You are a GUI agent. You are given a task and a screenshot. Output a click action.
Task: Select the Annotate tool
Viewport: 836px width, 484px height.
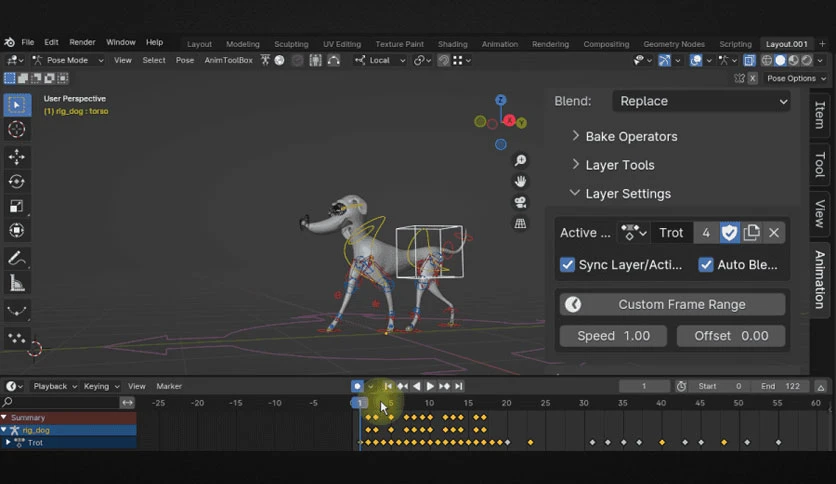click(x=17, y=259)
